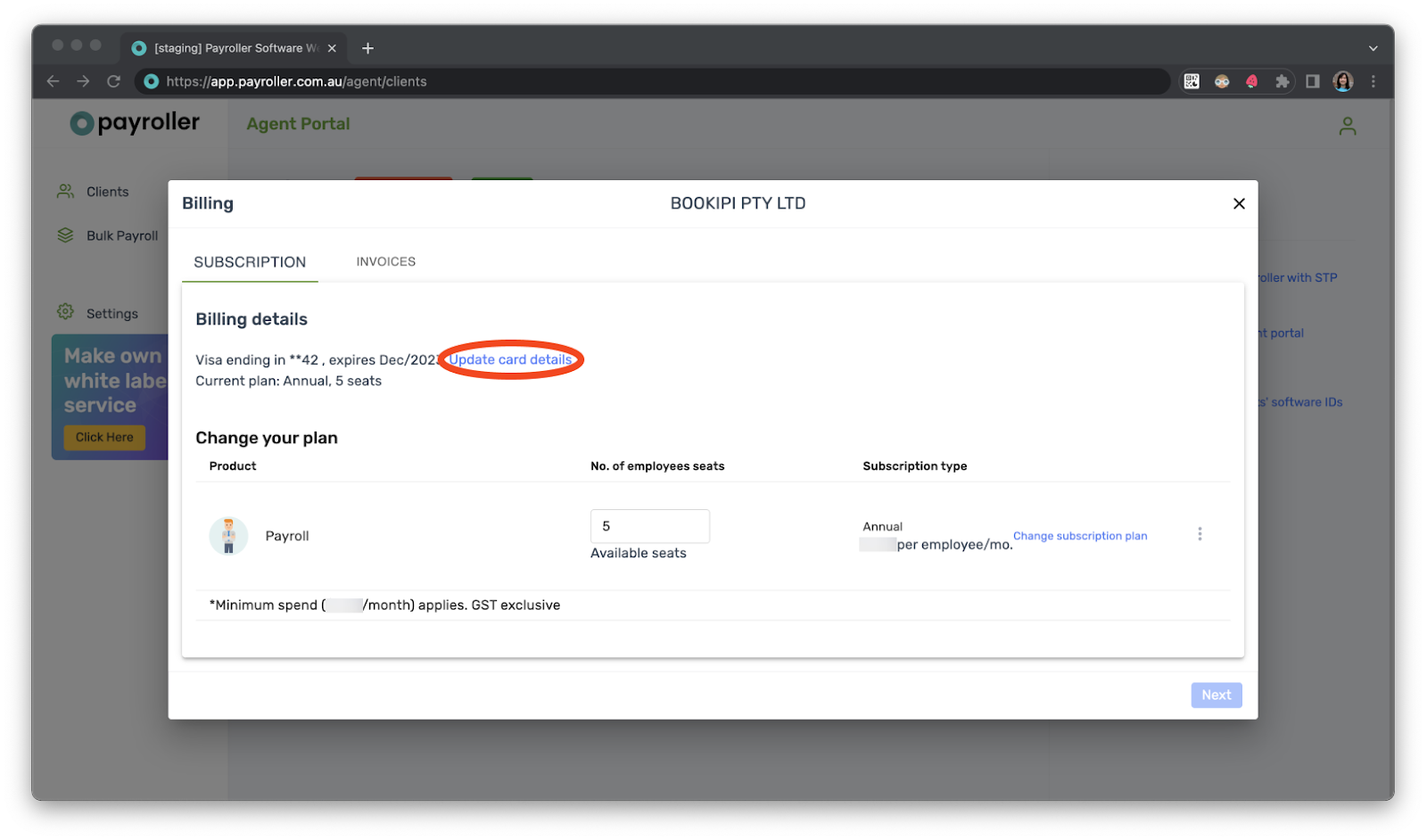
Task: Open Settings in the sidebar
Action: coord(111,314)
